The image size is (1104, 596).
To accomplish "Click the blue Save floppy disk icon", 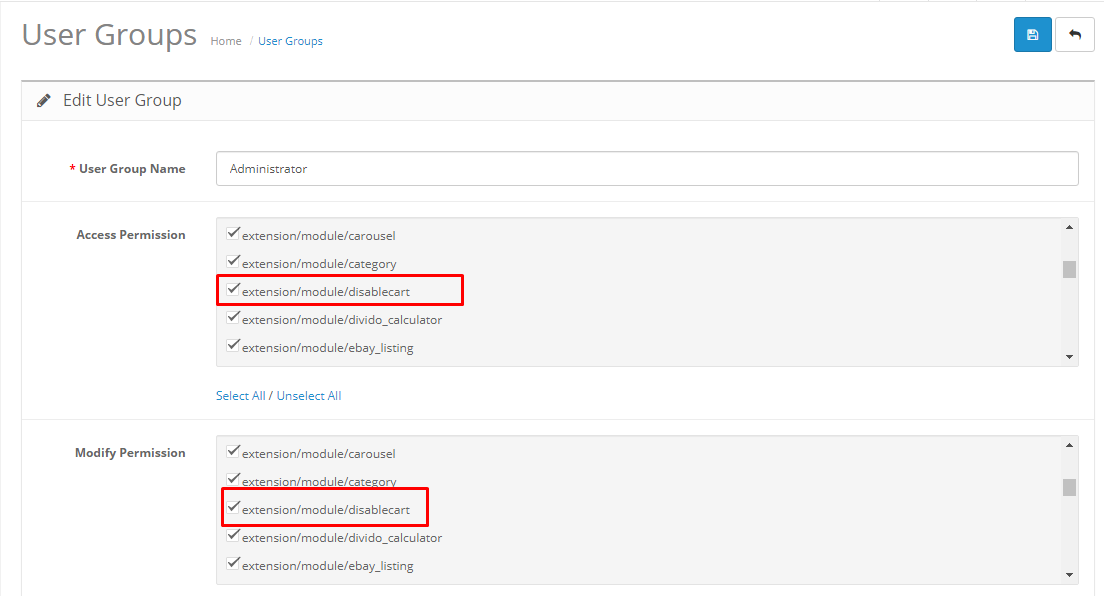I will (x=1032, y=35).
